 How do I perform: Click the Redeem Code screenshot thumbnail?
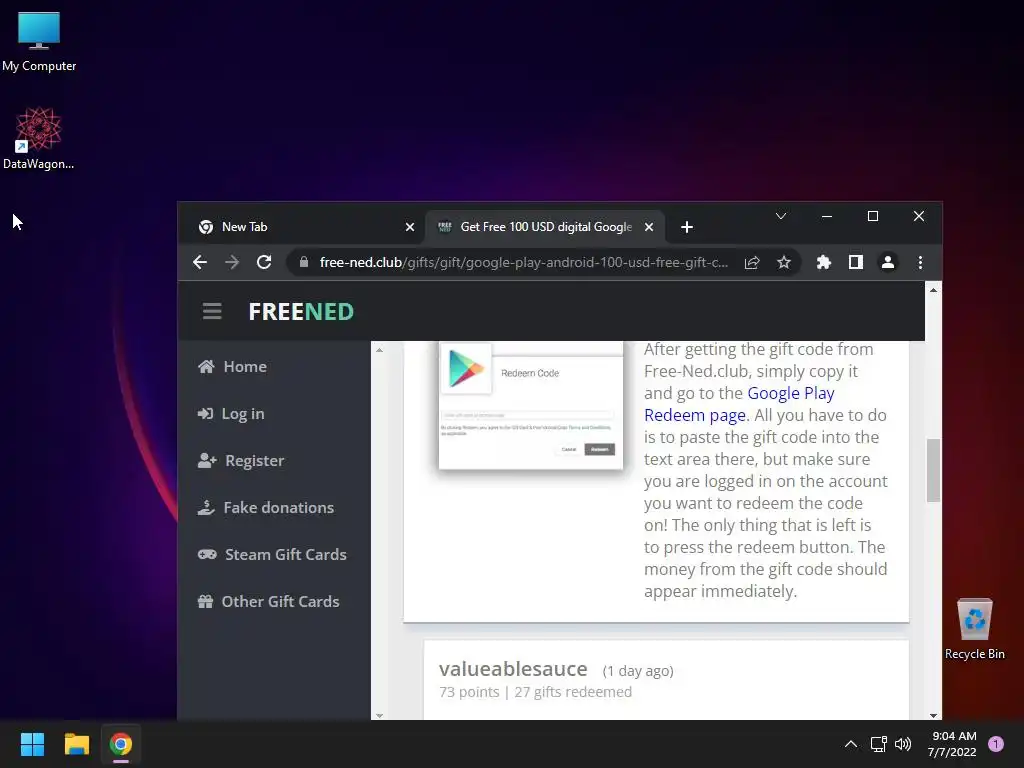click(531, 406)
